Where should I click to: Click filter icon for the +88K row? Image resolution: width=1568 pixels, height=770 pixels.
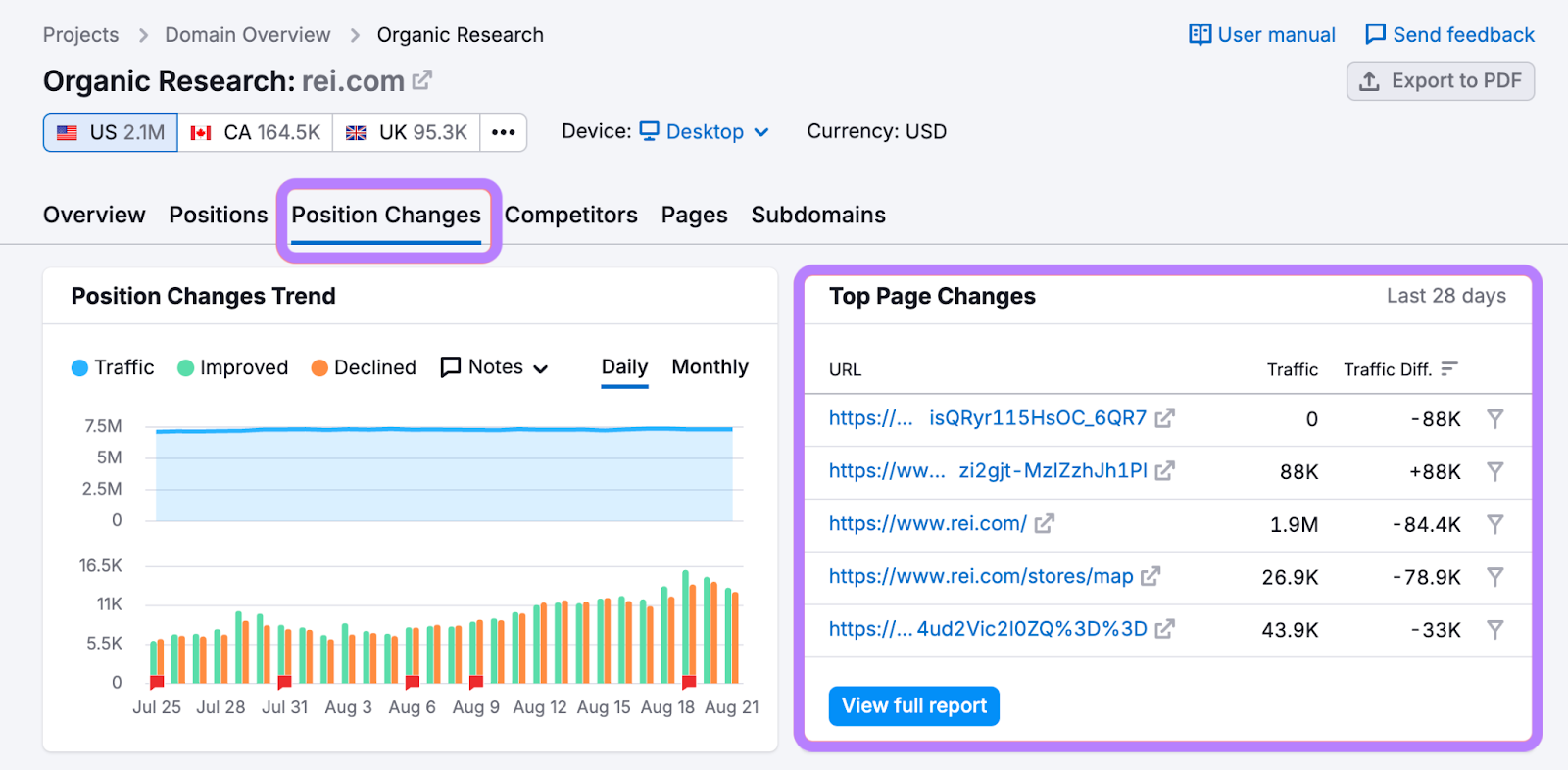[x=1494, y=472]
